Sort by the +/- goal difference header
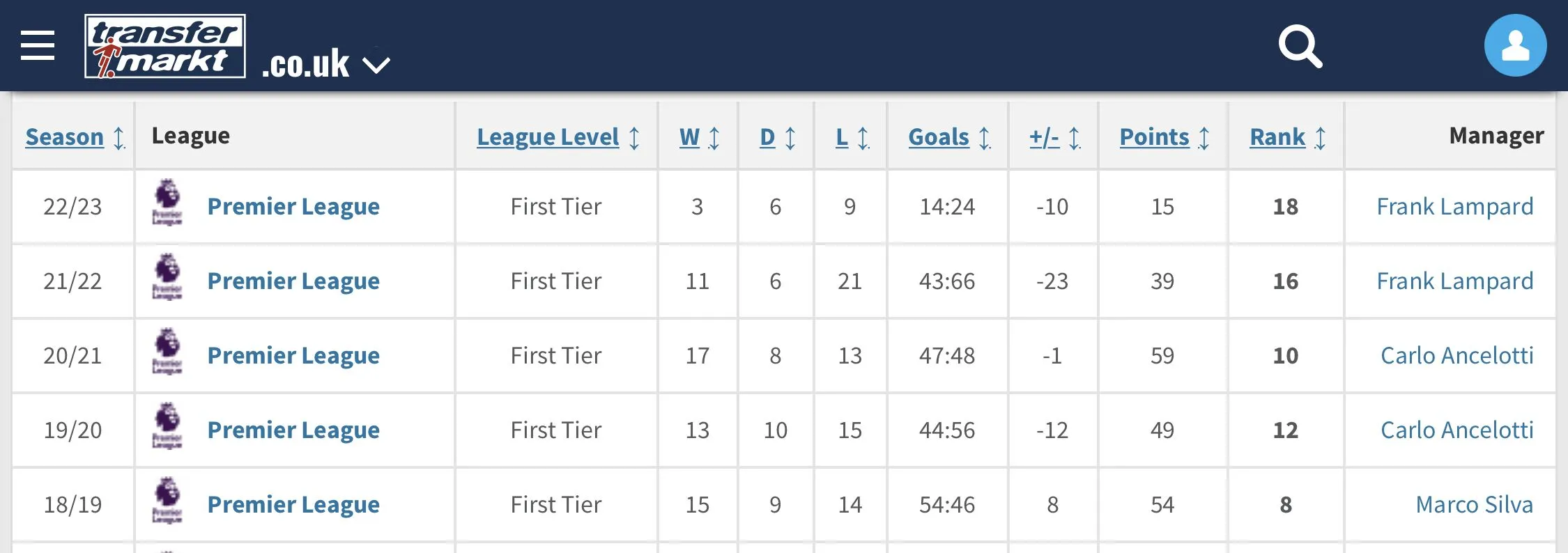The width and height of the screenshot is (1568, 553). tap(1044, 137)
